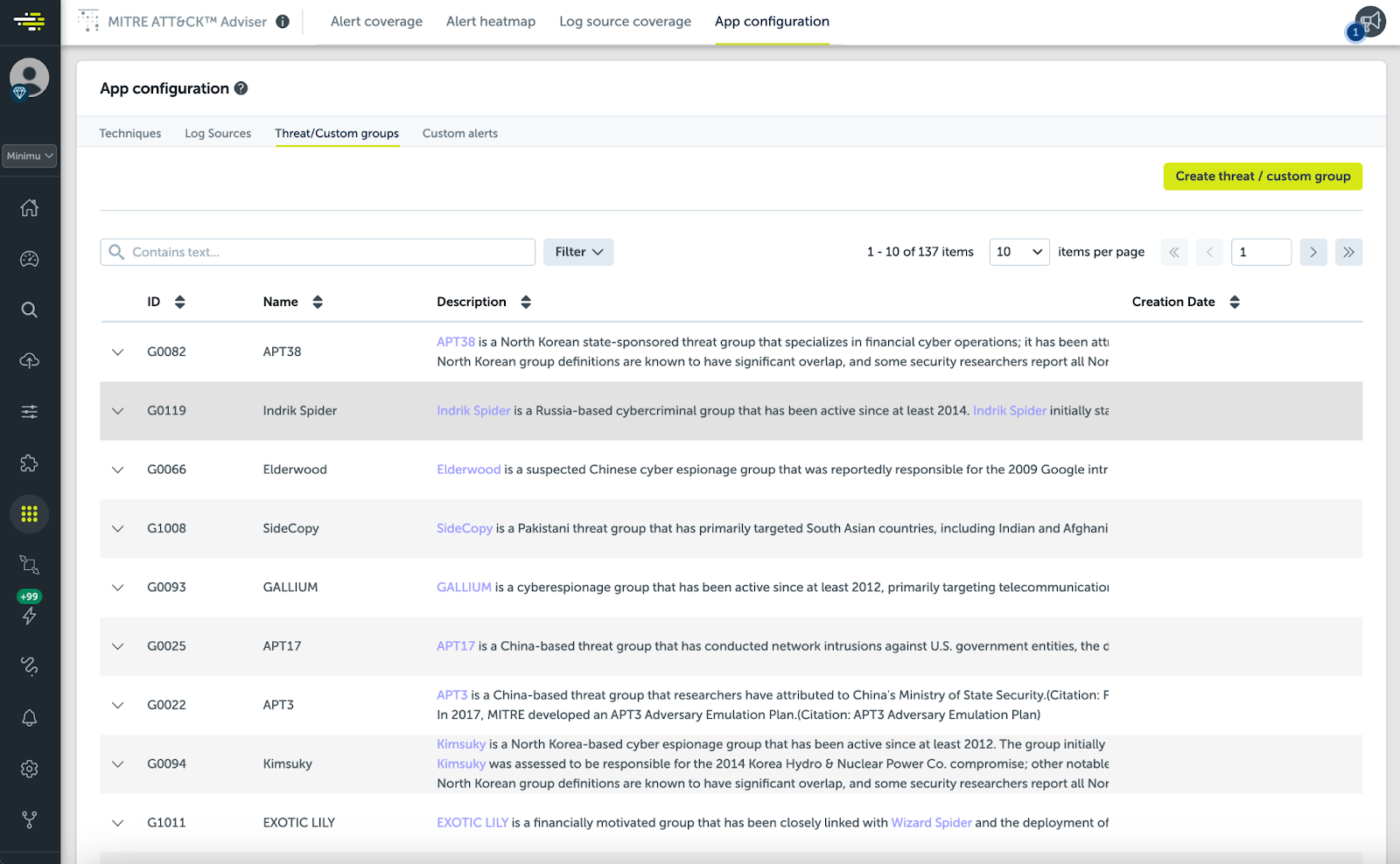Open the search icon in left sidebar
This screenshot has height=864, width=1400.
30,310
